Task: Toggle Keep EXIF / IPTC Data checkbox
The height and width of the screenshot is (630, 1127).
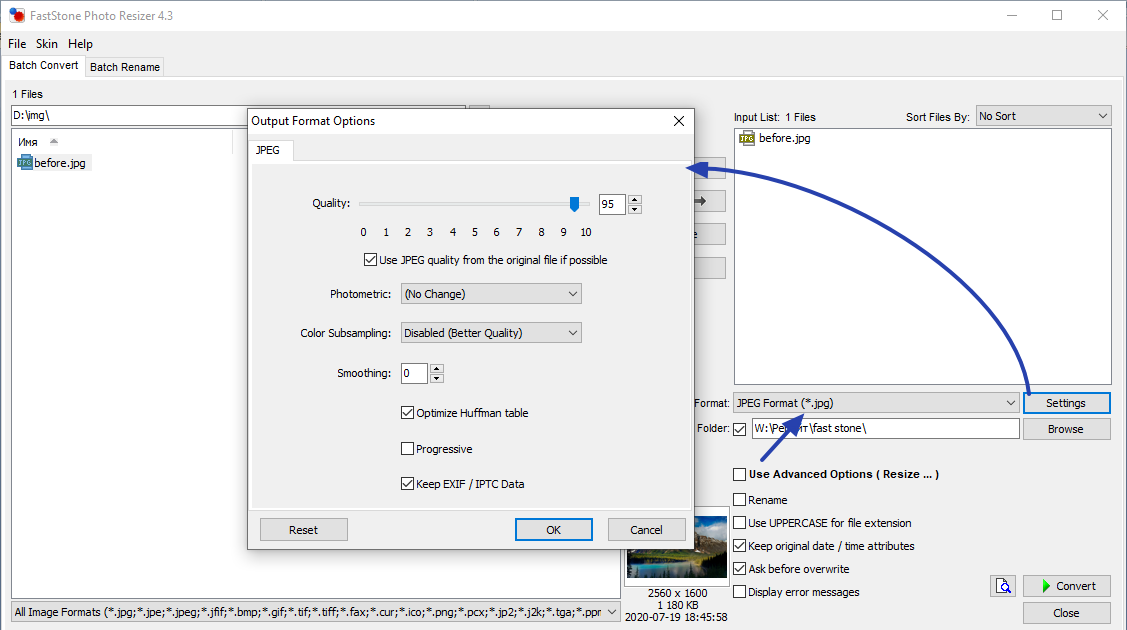Action: (x=408, y=484)
